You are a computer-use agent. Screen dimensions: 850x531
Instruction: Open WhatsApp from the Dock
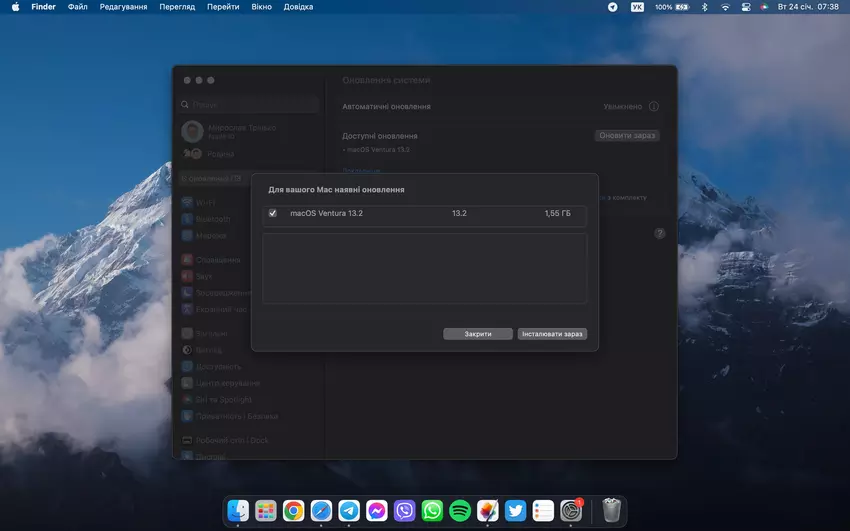point(432,511)
